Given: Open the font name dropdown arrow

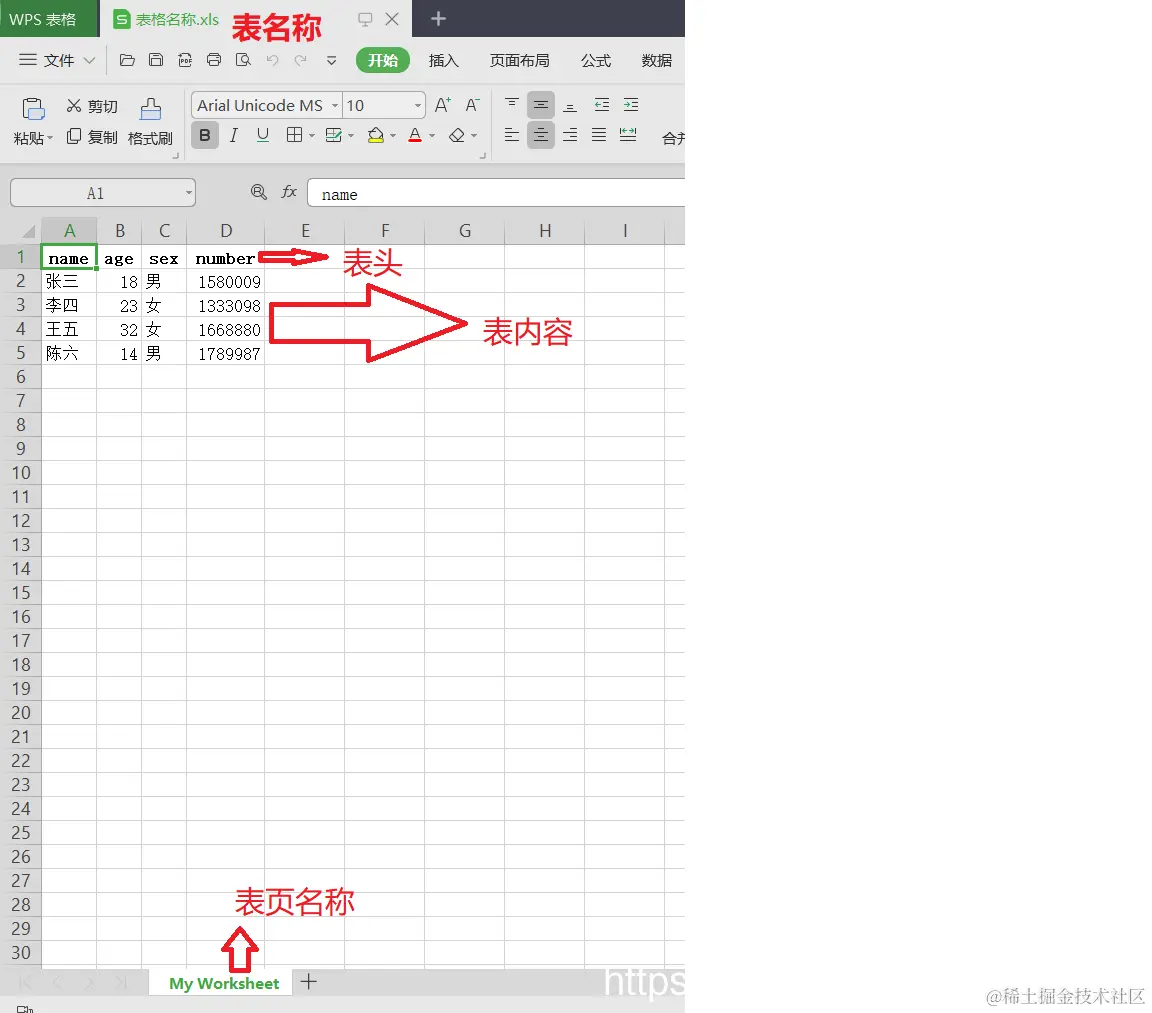Looking at the screenshot, I should pos(335,106).
